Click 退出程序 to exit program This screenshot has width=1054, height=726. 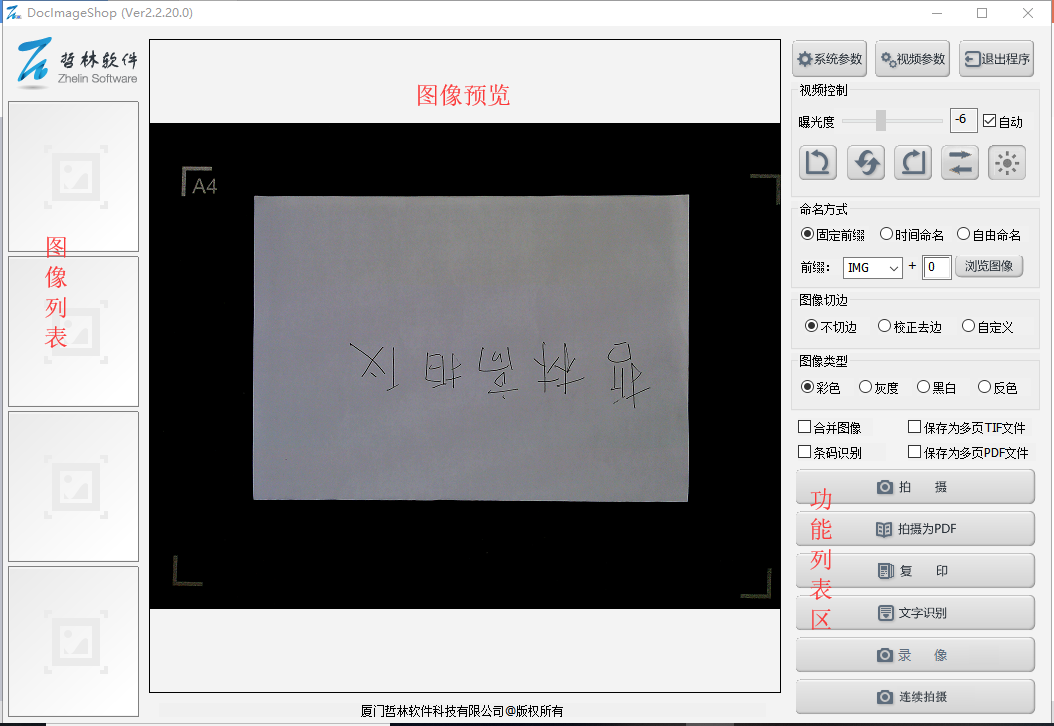coord(996,59)
